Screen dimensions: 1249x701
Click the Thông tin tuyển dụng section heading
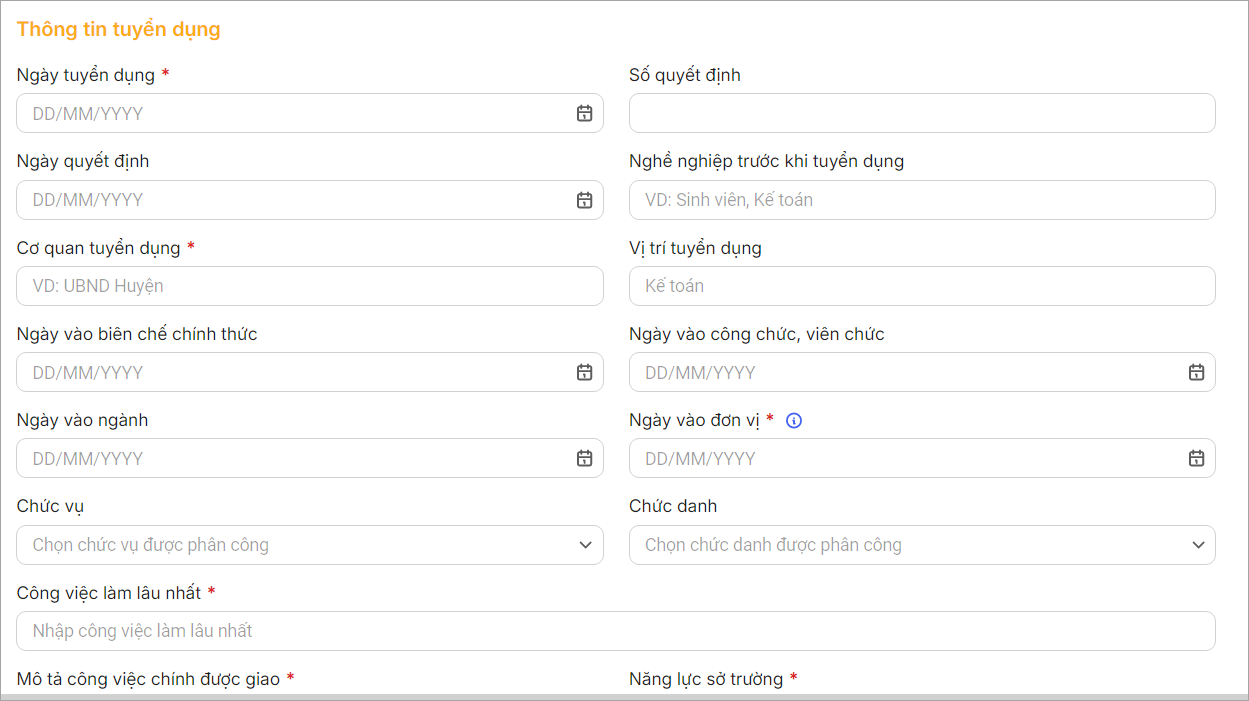118,29
